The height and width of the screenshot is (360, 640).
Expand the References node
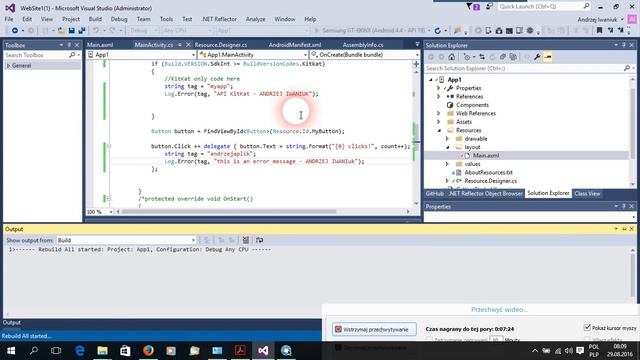pyautogui.click(x=439, y=97)
